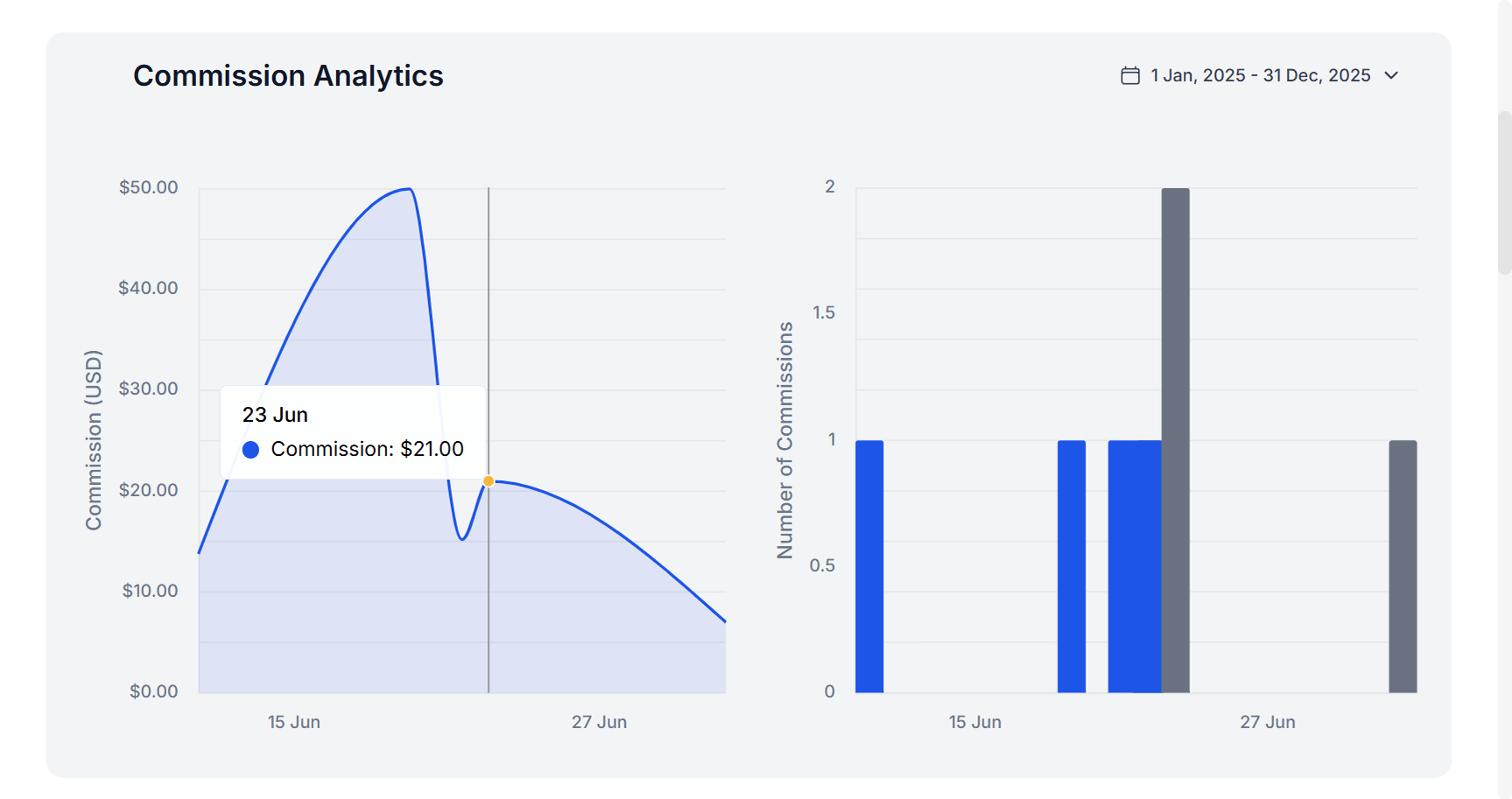This screenshot has width=1512, height=799.
Task: Click the orange data point on the line chart
Action: point(489,481)
